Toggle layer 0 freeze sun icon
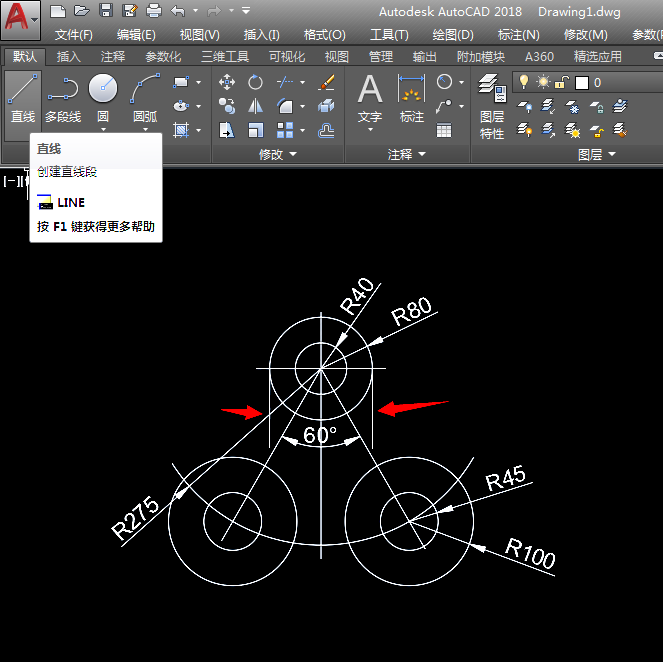The height and width of the screenshot is (662, 663). pyautogui.click(x=543, y=82)
